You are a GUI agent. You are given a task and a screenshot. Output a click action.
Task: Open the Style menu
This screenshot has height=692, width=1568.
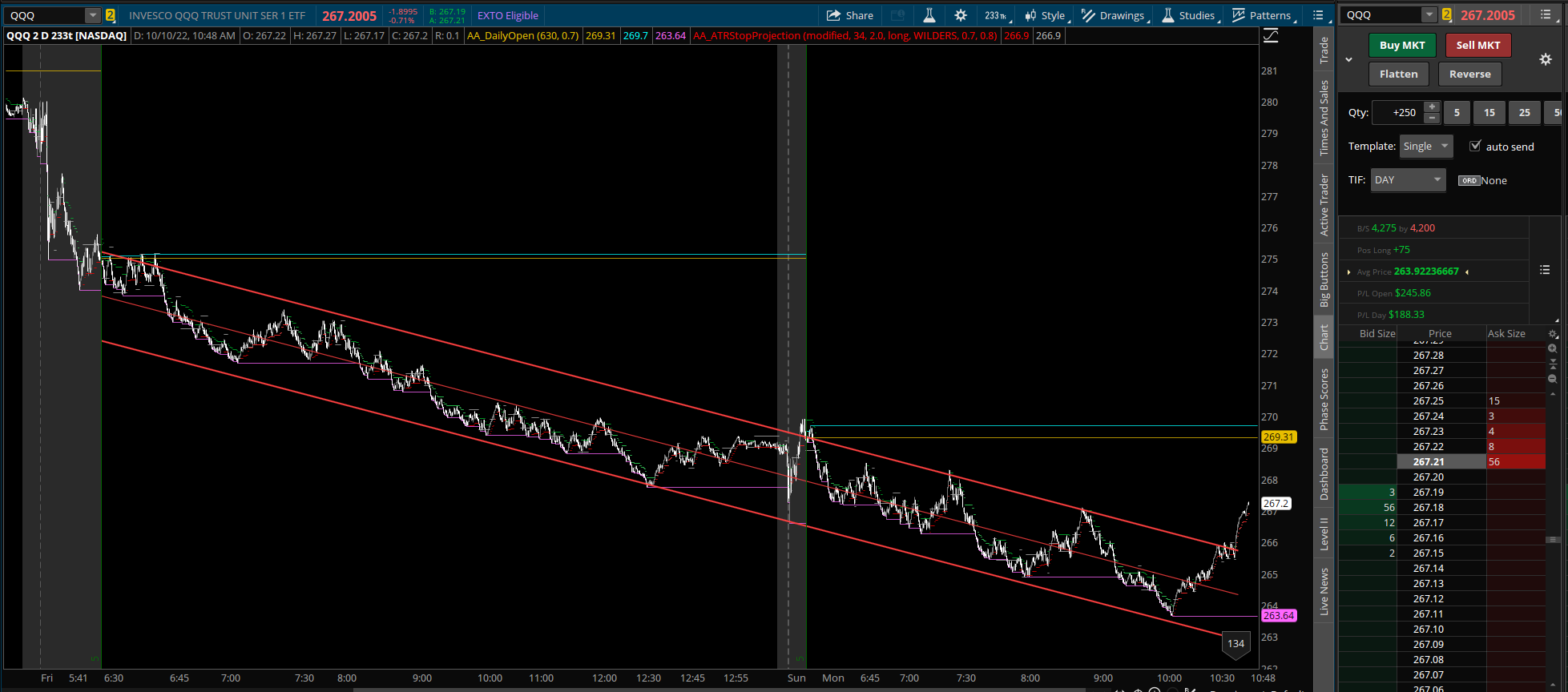click(1046, 15)
